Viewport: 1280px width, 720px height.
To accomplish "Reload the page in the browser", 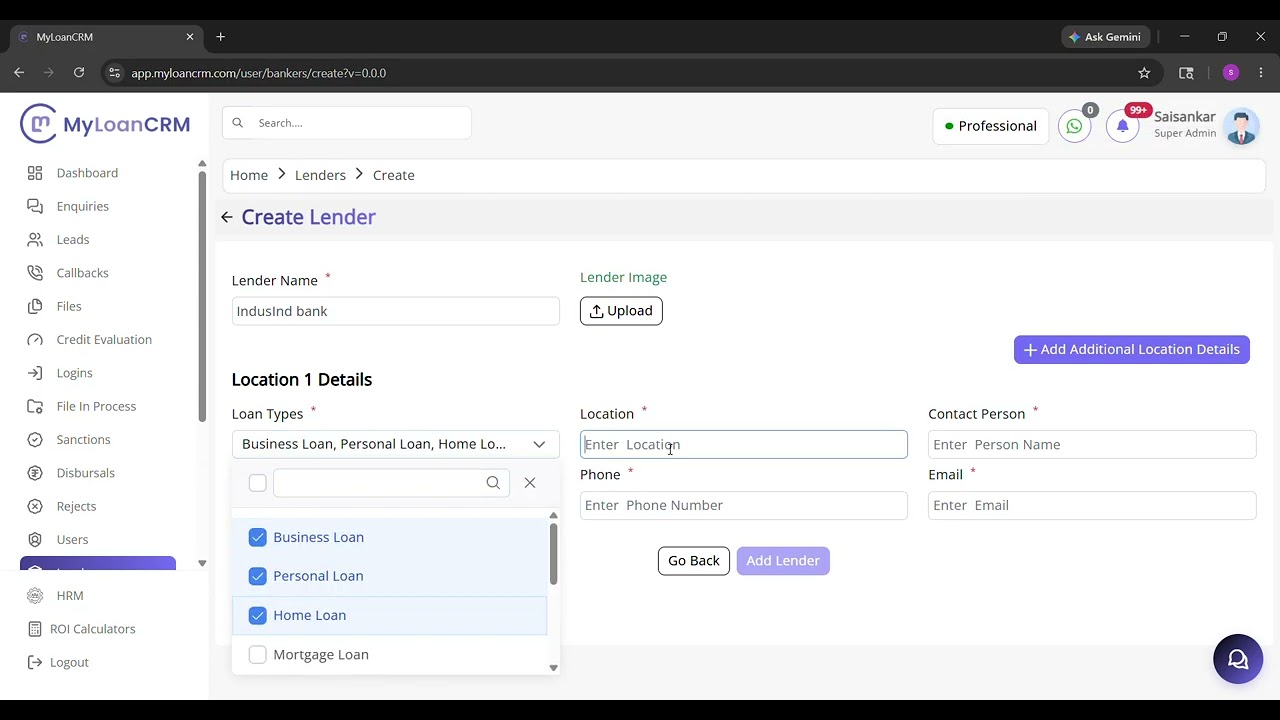I will pyautogui.click(x=79, y=73).
